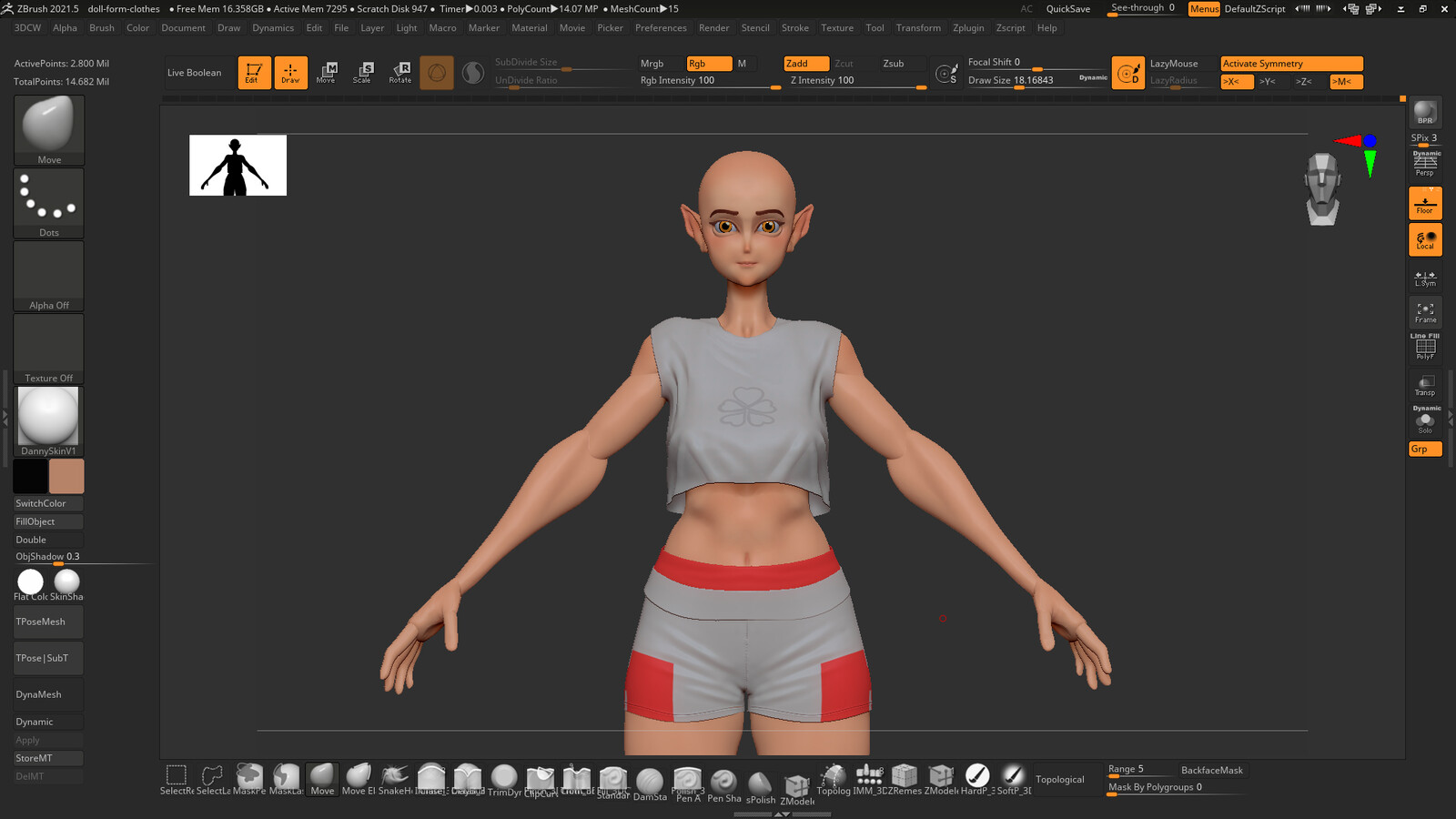
Task: Toggle the Persp perspective button
Action: point(1425,166)
